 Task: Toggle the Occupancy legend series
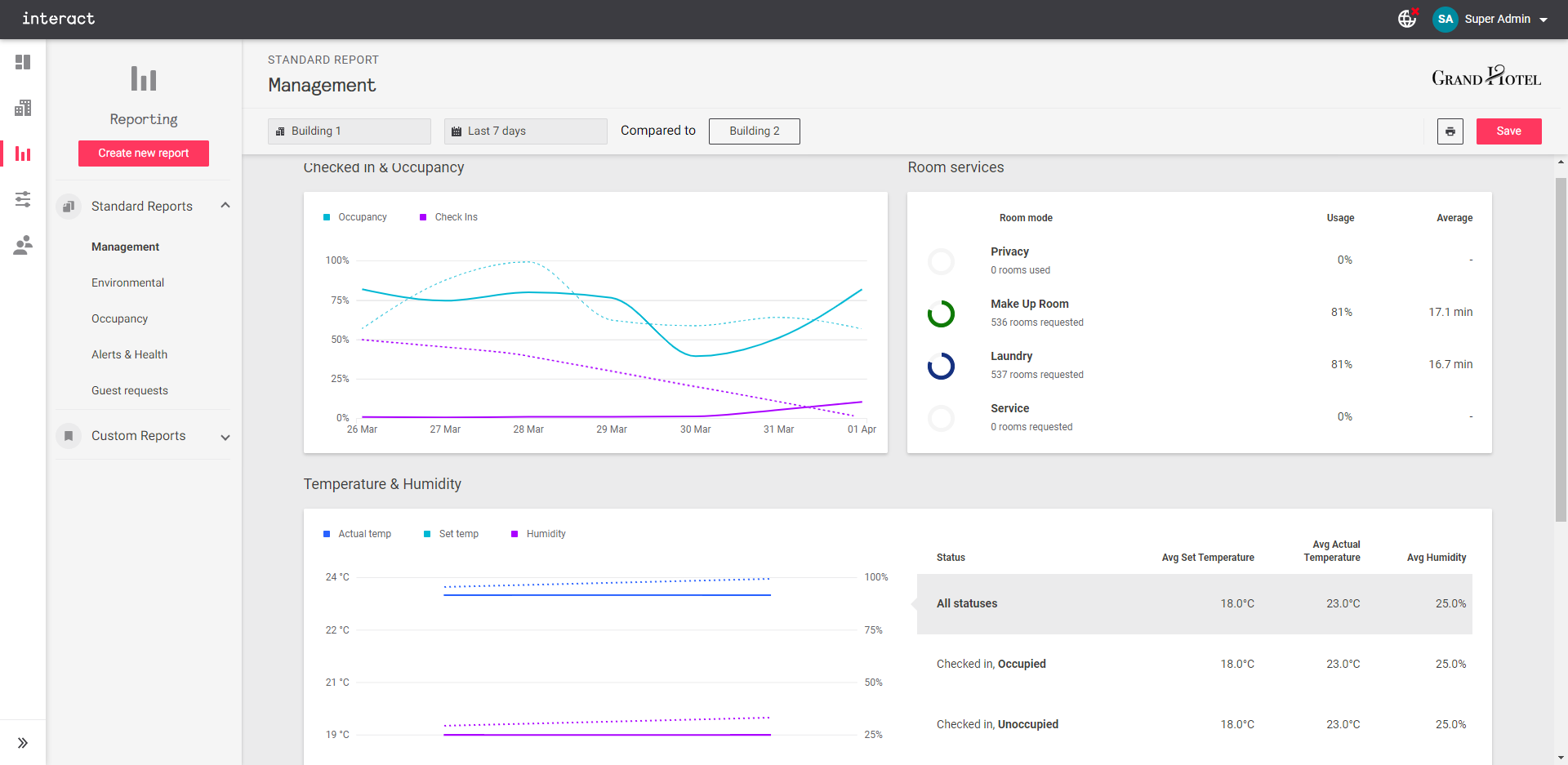tap(355, 217)
